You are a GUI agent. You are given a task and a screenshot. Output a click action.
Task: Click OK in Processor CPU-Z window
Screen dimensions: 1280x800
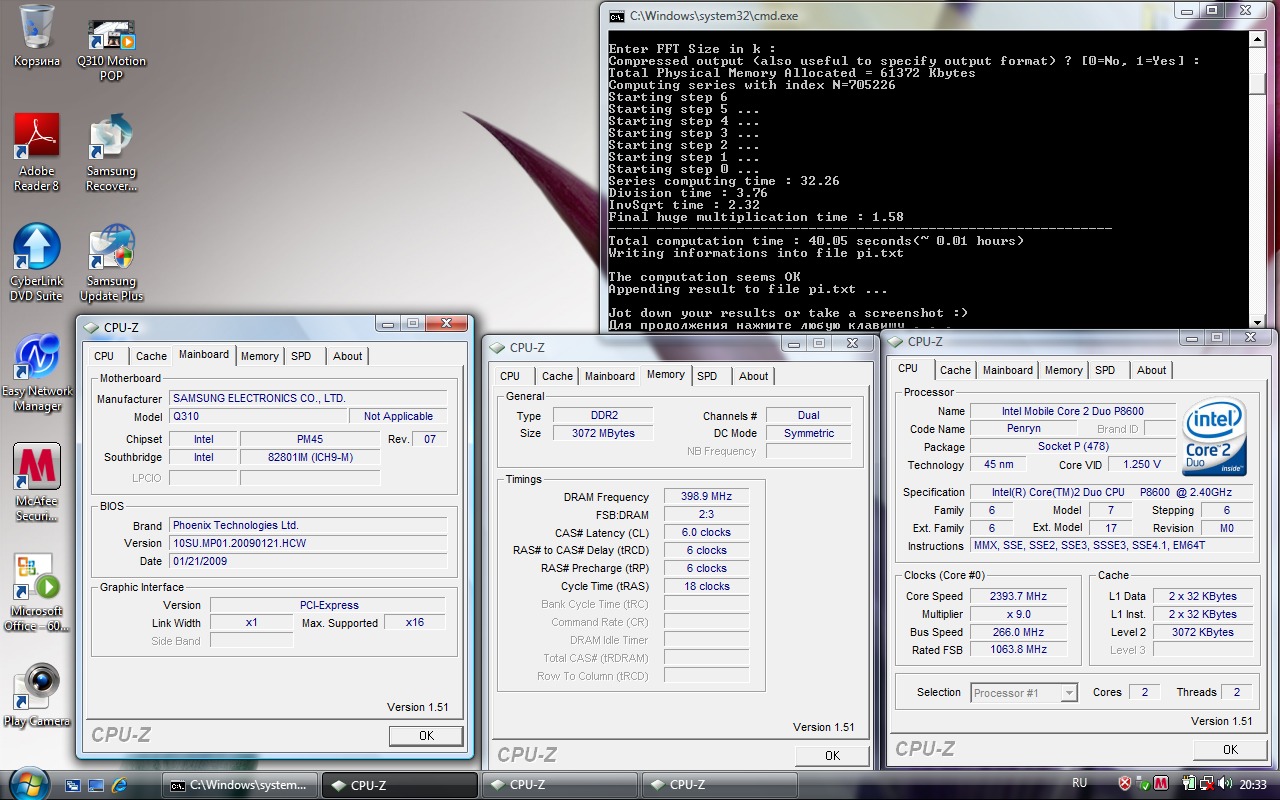(1230, 749)
